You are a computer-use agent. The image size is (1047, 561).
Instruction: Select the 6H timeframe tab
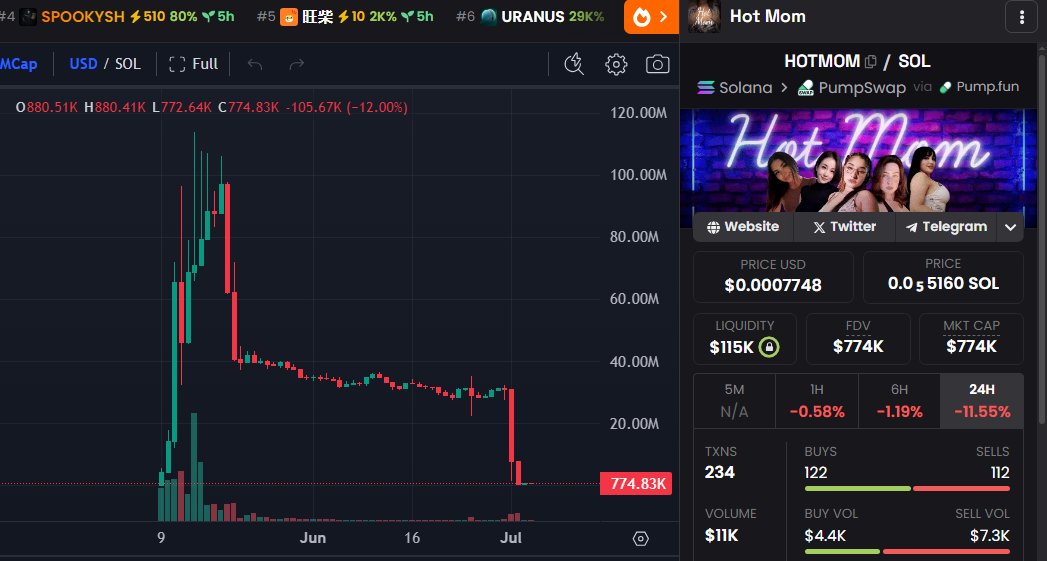[x=899, y=401]
